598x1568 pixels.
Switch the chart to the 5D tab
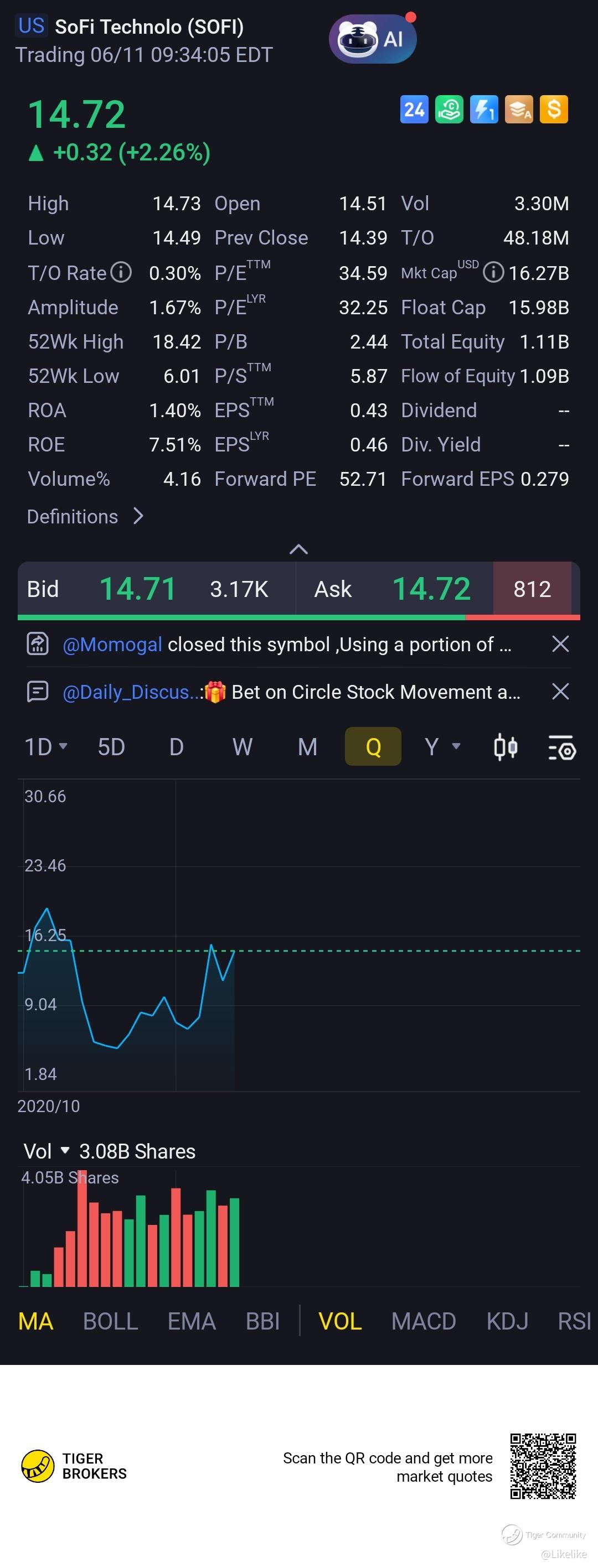click(111, 747)
